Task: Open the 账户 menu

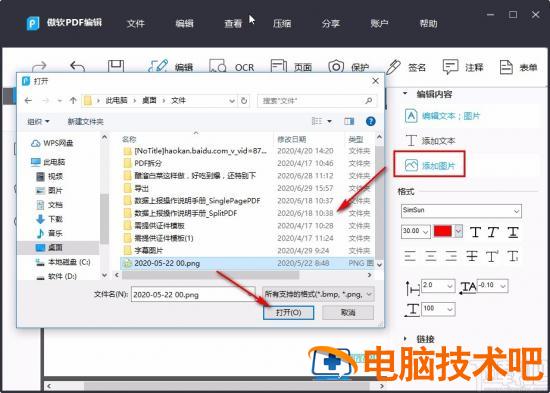Action: [x=379, y=24]
